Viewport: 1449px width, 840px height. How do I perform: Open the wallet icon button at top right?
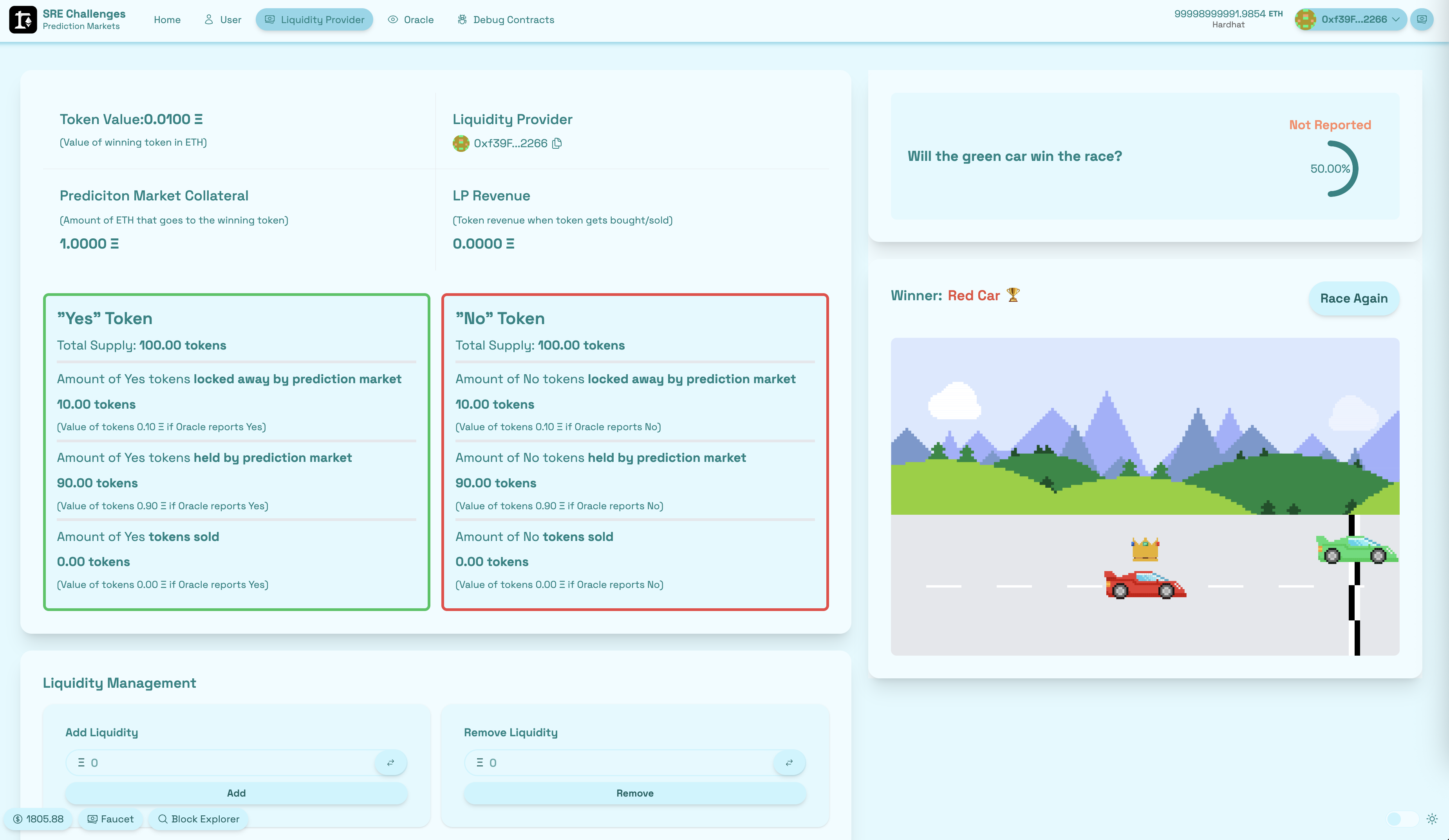[x=1422, y=20]
